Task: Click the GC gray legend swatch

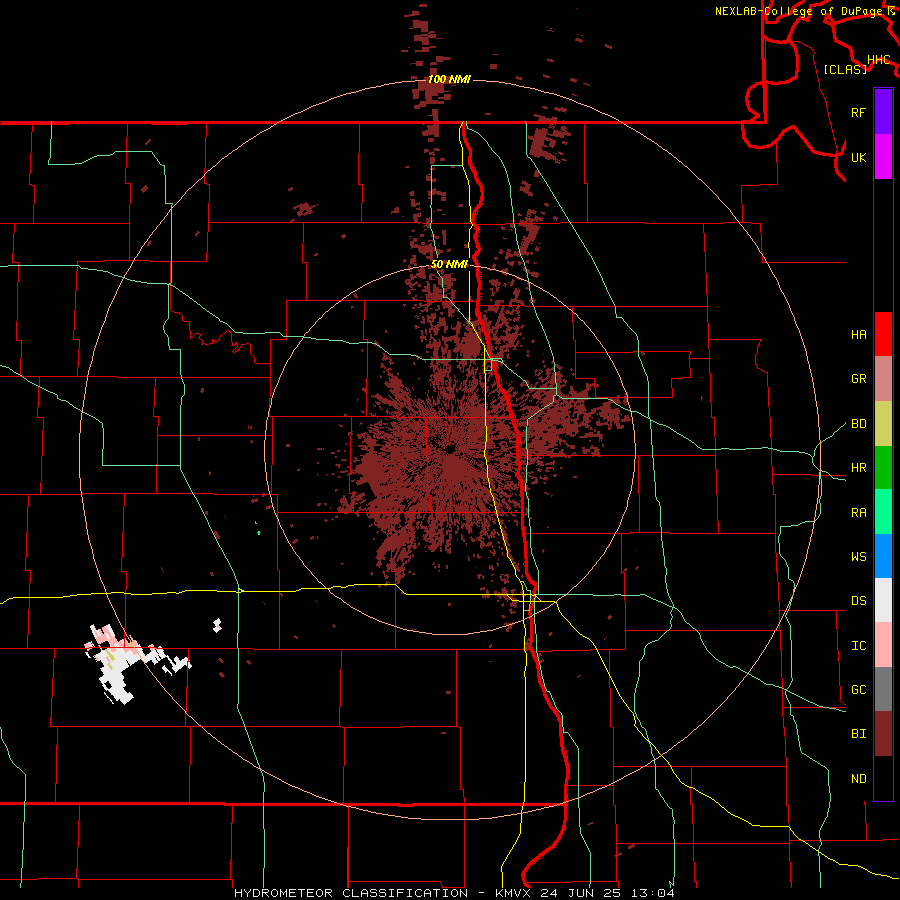Action: click(883, 689)
